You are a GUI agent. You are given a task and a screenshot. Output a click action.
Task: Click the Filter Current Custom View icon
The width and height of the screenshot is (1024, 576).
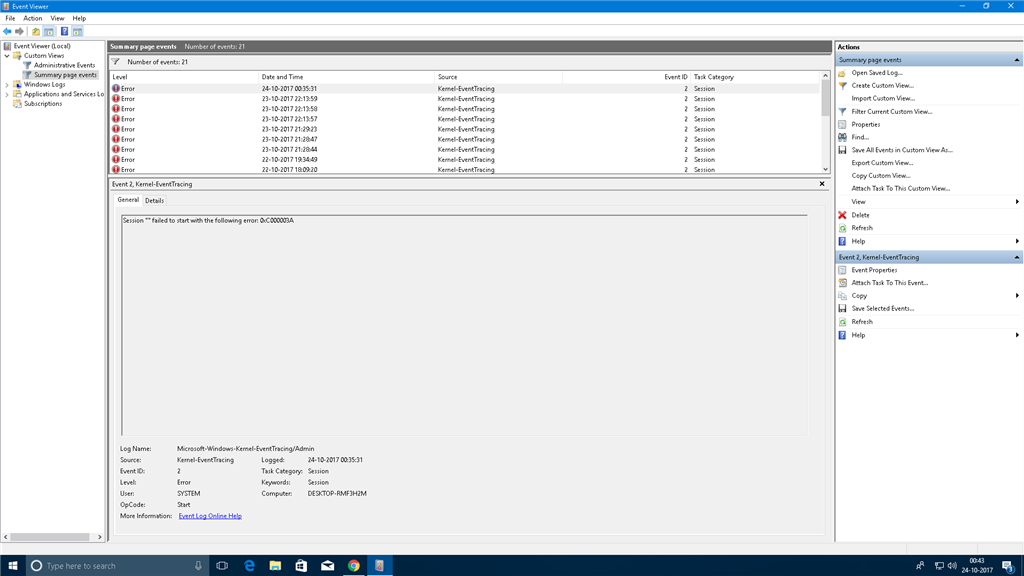[842, 112]
